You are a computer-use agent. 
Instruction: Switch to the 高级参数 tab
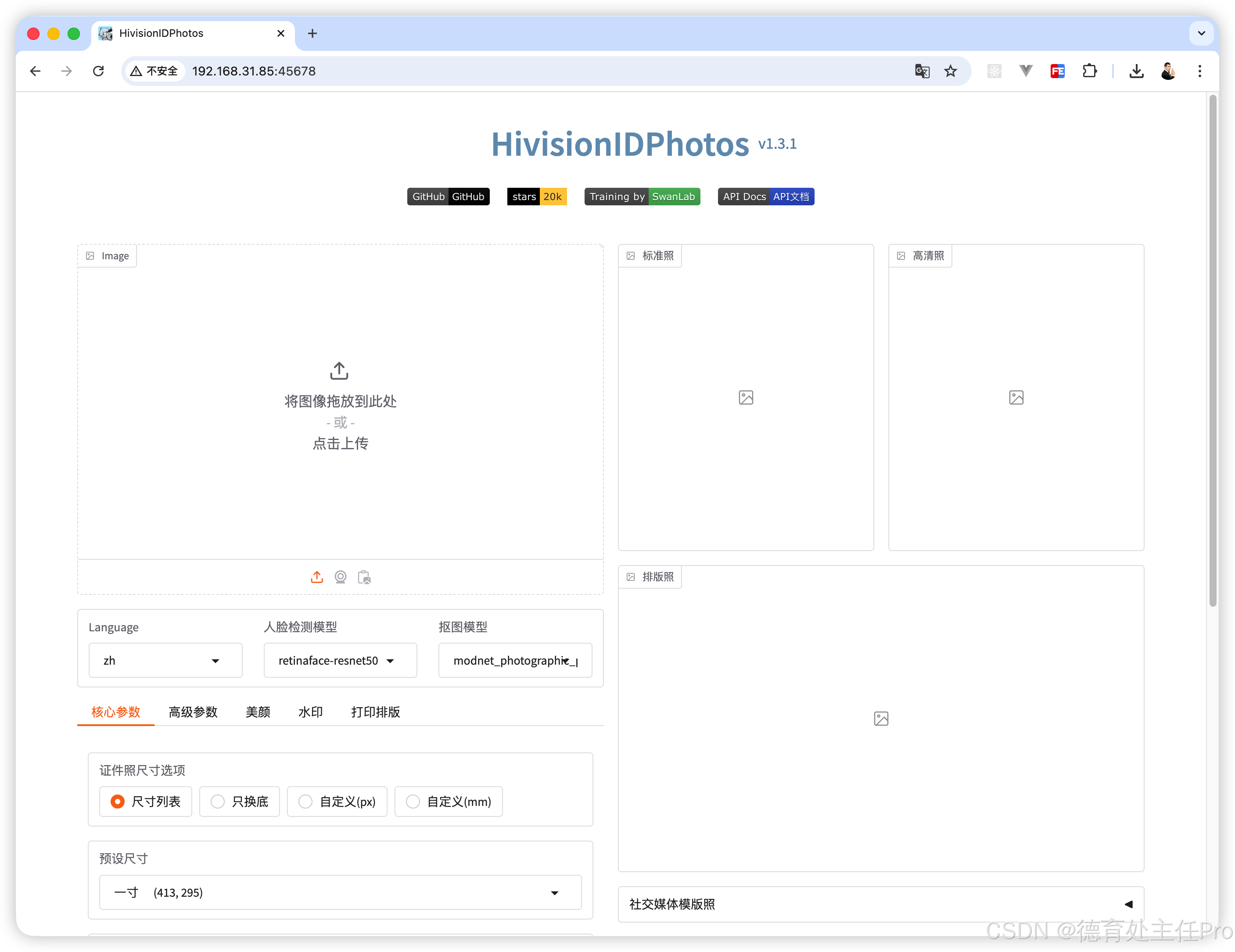[x=193, y=712]
